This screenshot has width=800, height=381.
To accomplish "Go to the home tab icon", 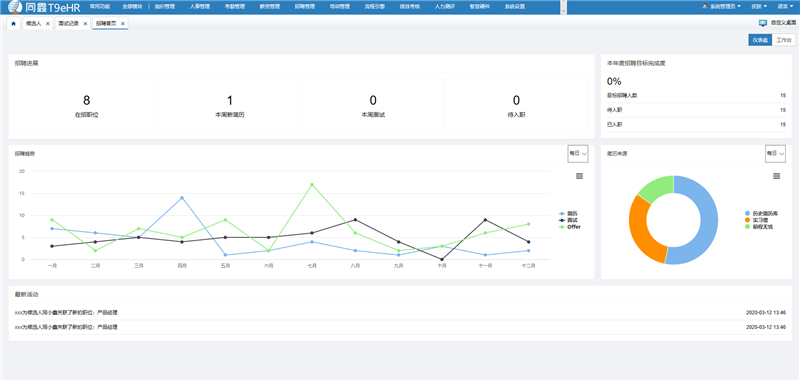I will pos(13,23).
